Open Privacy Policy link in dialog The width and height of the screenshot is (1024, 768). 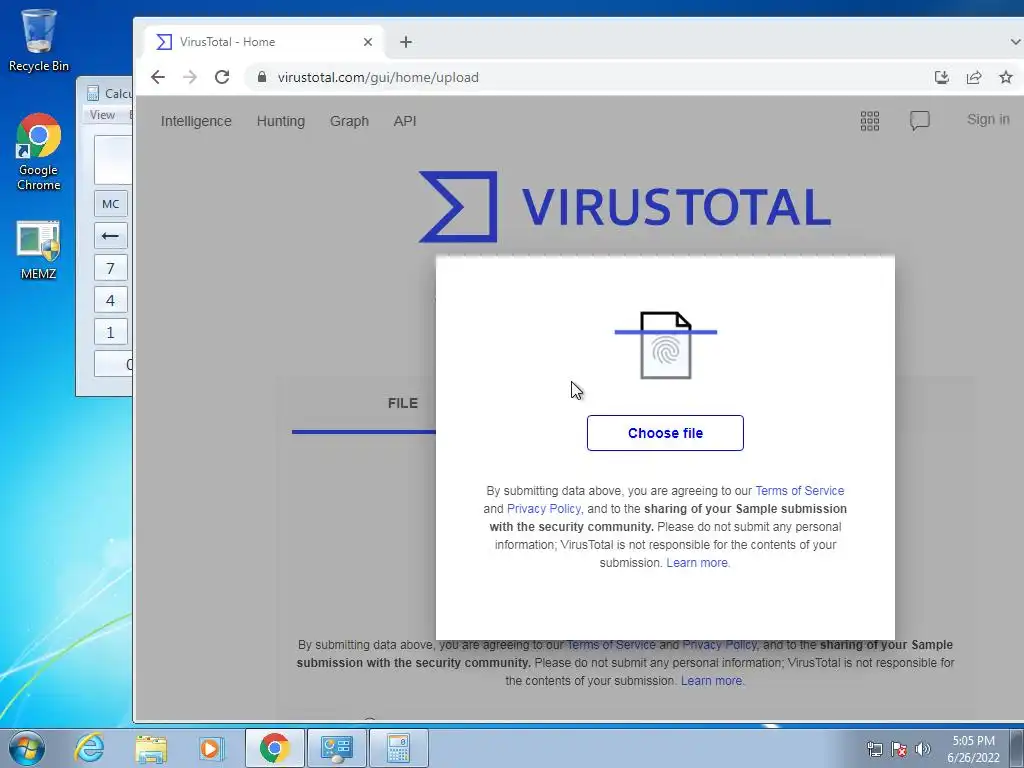click(543, 509)
